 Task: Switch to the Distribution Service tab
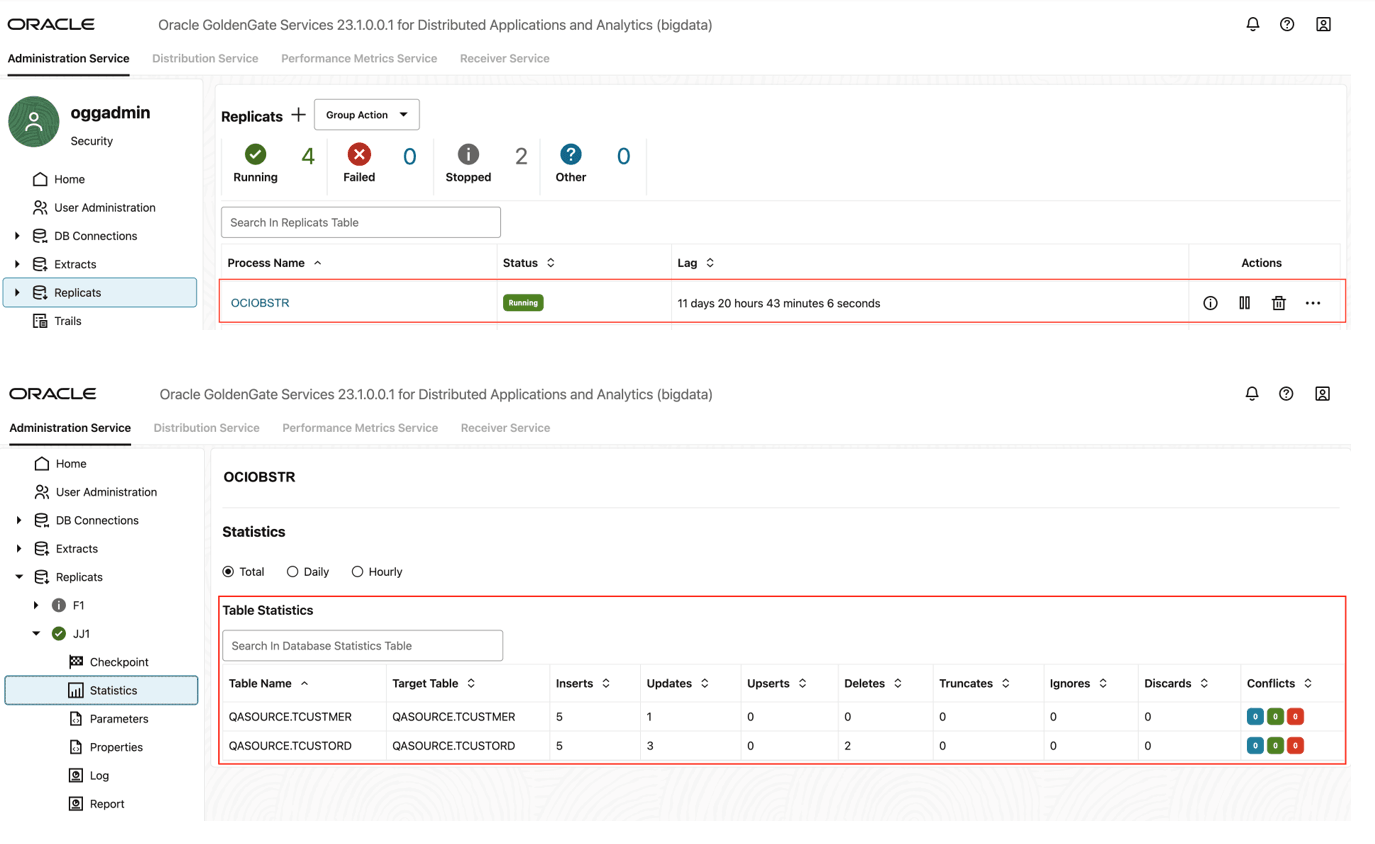(x=205, y=58)
